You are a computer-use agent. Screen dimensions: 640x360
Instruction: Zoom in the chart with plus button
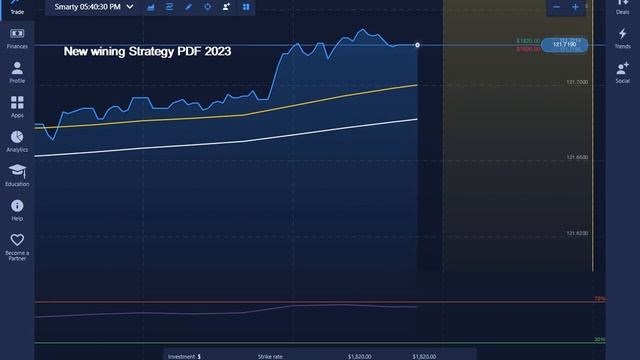click(575, 7)
